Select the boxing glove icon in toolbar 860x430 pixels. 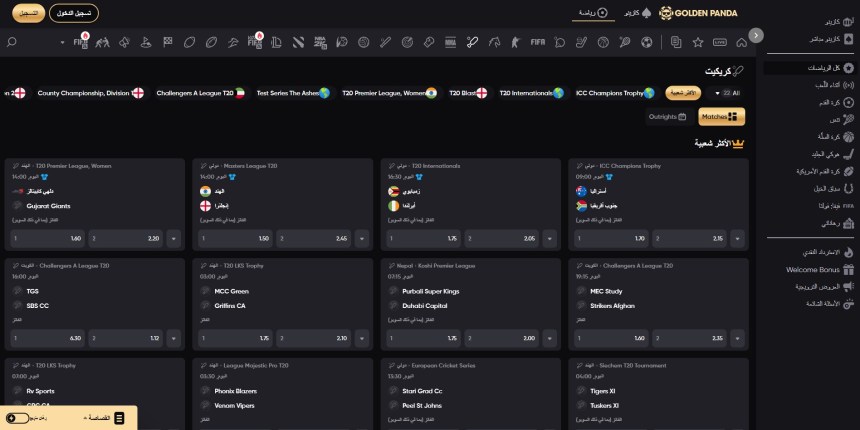point(429,42)
